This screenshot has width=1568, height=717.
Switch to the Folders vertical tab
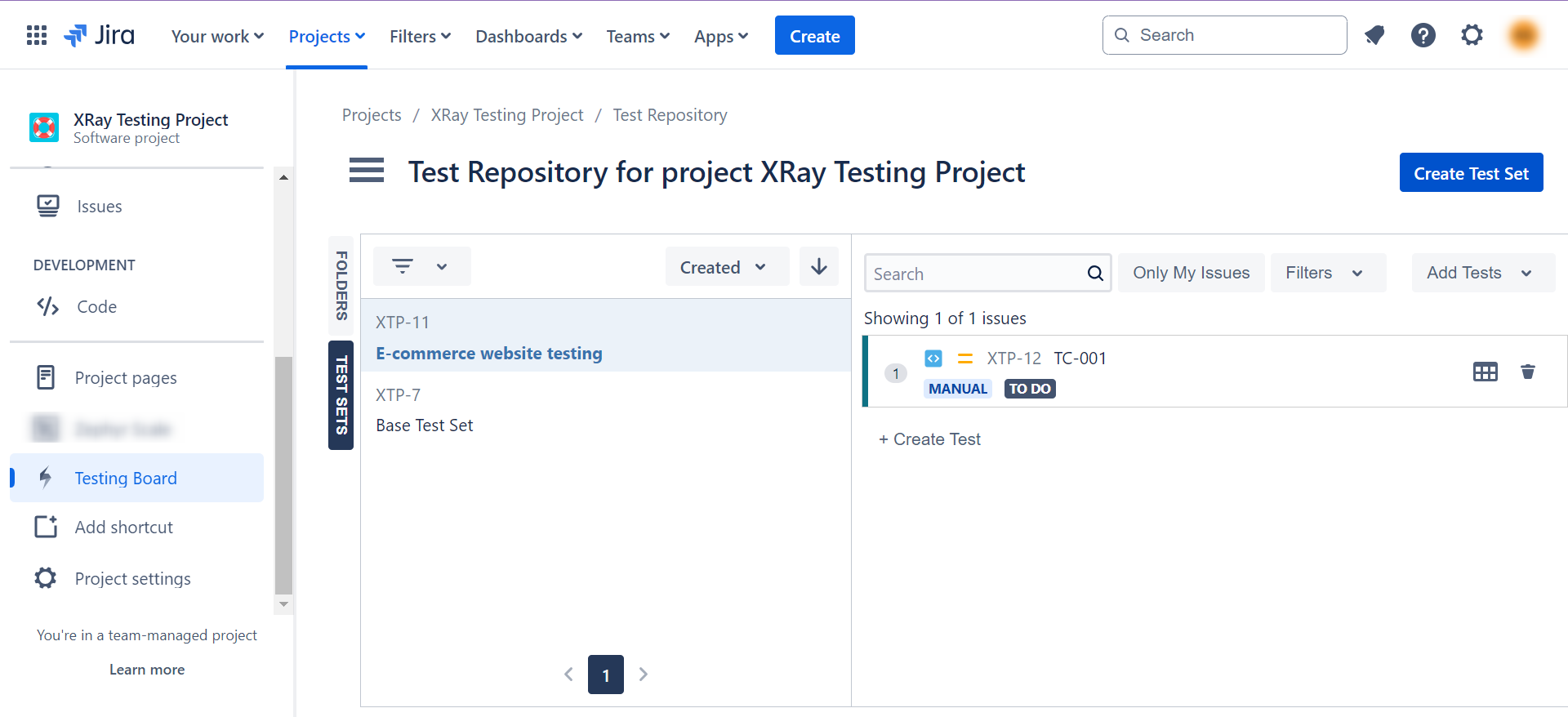[x=341, y=285]
